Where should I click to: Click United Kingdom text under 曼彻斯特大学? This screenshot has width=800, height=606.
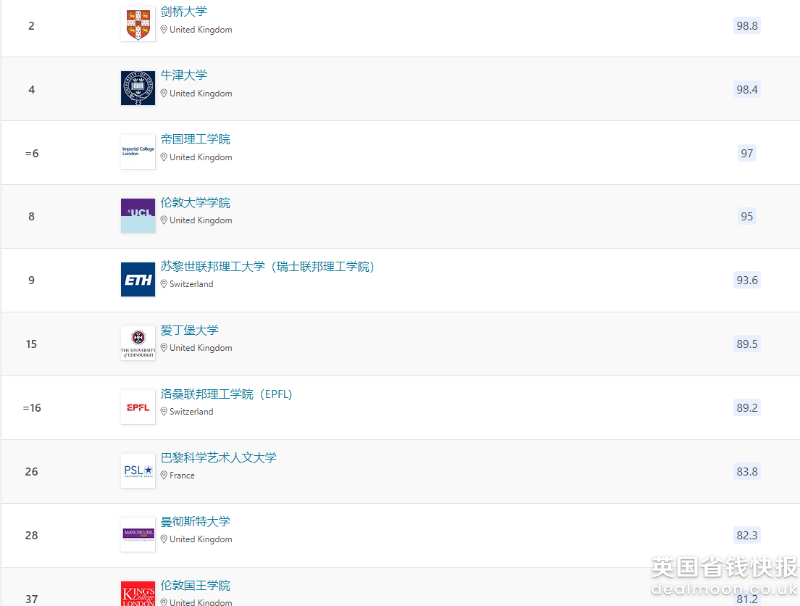coord(201,539)
